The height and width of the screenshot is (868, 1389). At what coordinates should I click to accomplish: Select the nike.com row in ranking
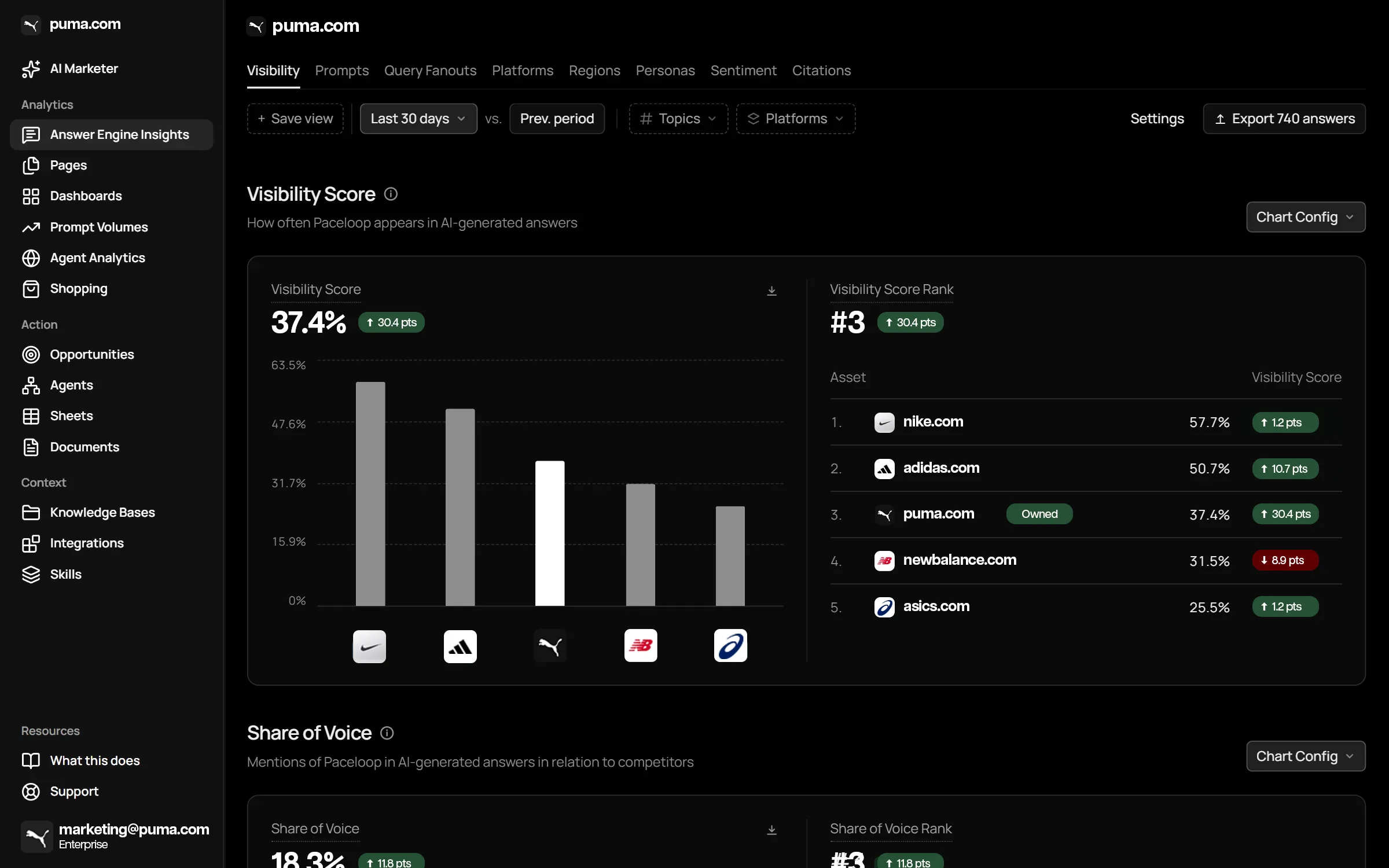(1086, 422)
